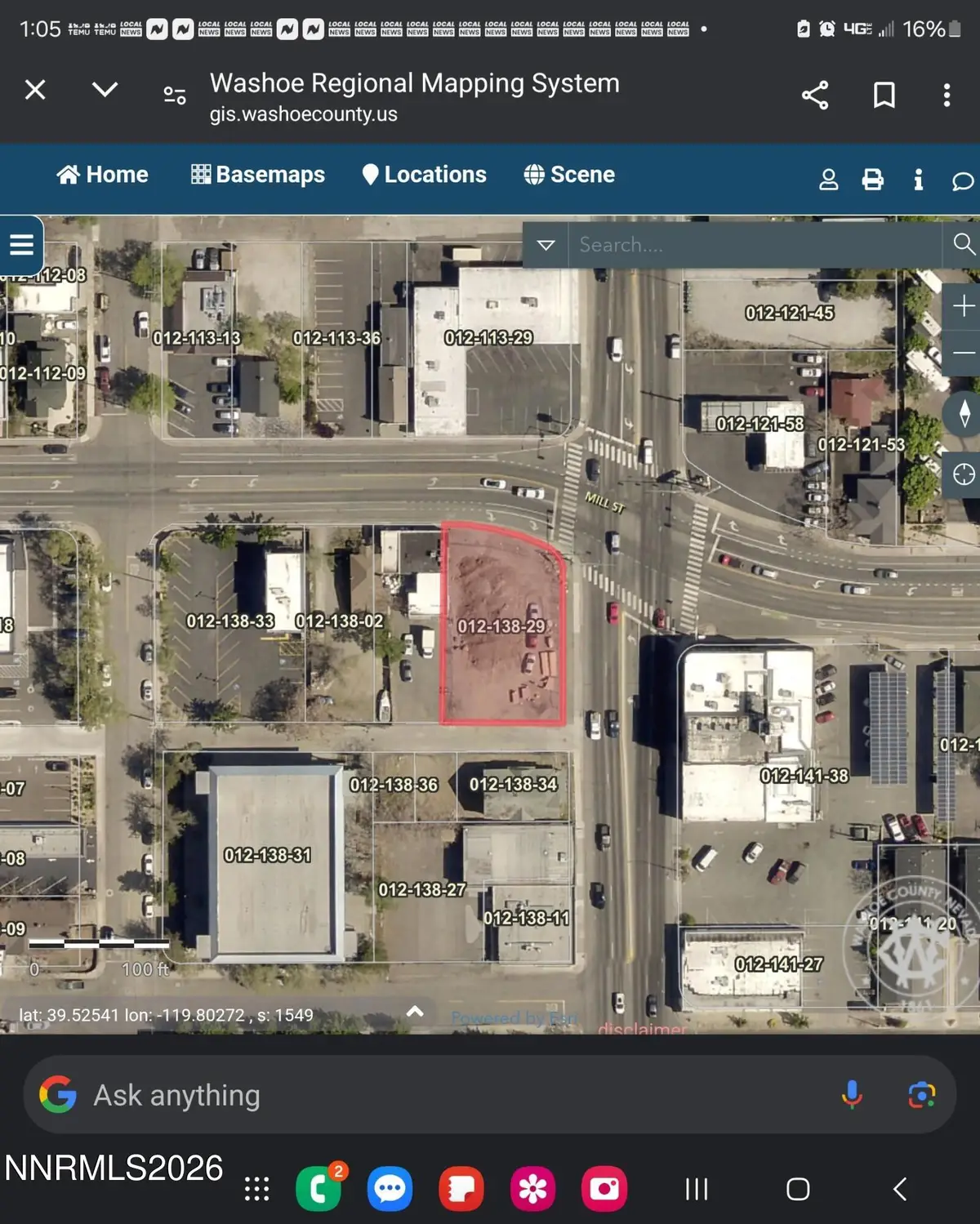Open the info page button

pyautogui.click(x=918, y=180)
